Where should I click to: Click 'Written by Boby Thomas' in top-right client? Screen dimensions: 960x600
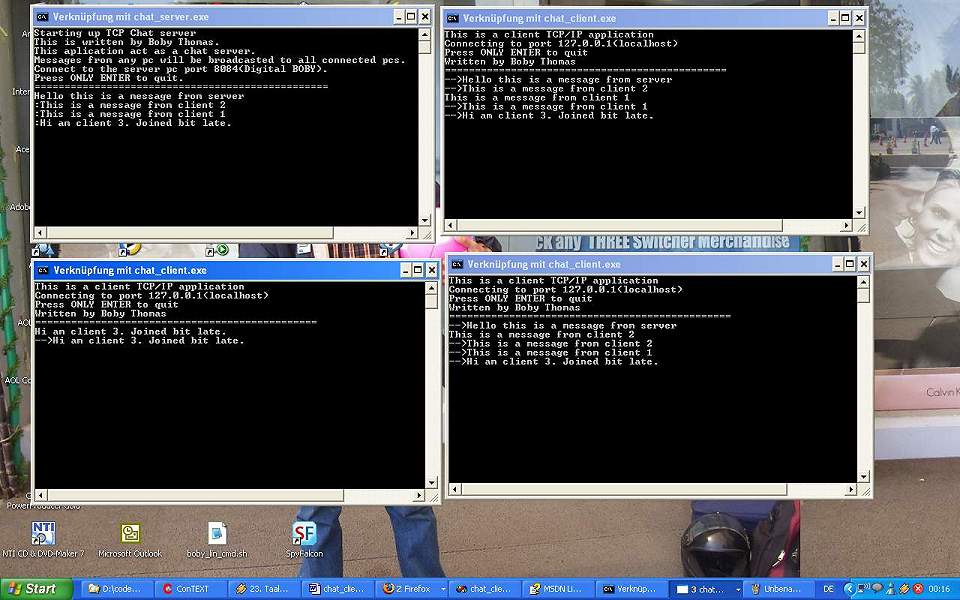click(510, 61)
